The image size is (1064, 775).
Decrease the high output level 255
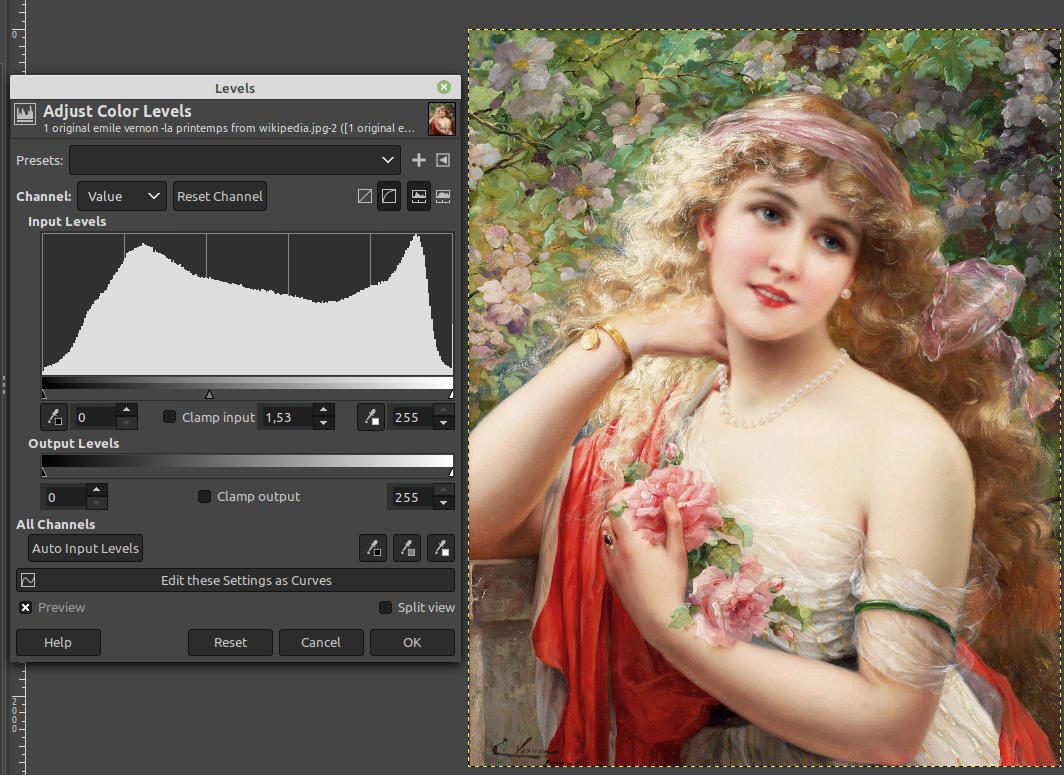444,503
